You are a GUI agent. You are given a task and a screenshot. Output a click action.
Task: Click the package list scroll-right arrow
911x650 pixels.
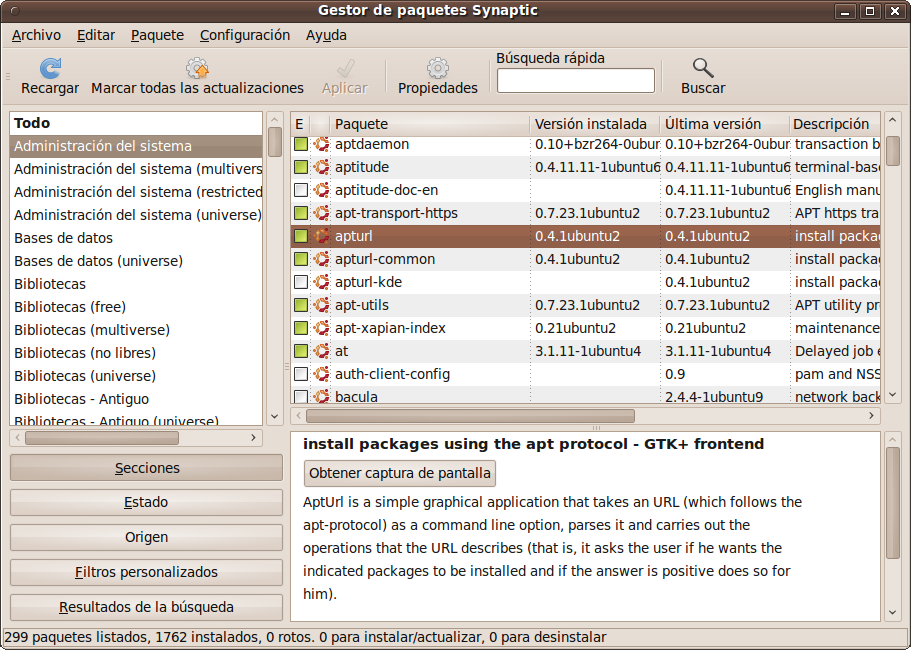pos(871,416)
